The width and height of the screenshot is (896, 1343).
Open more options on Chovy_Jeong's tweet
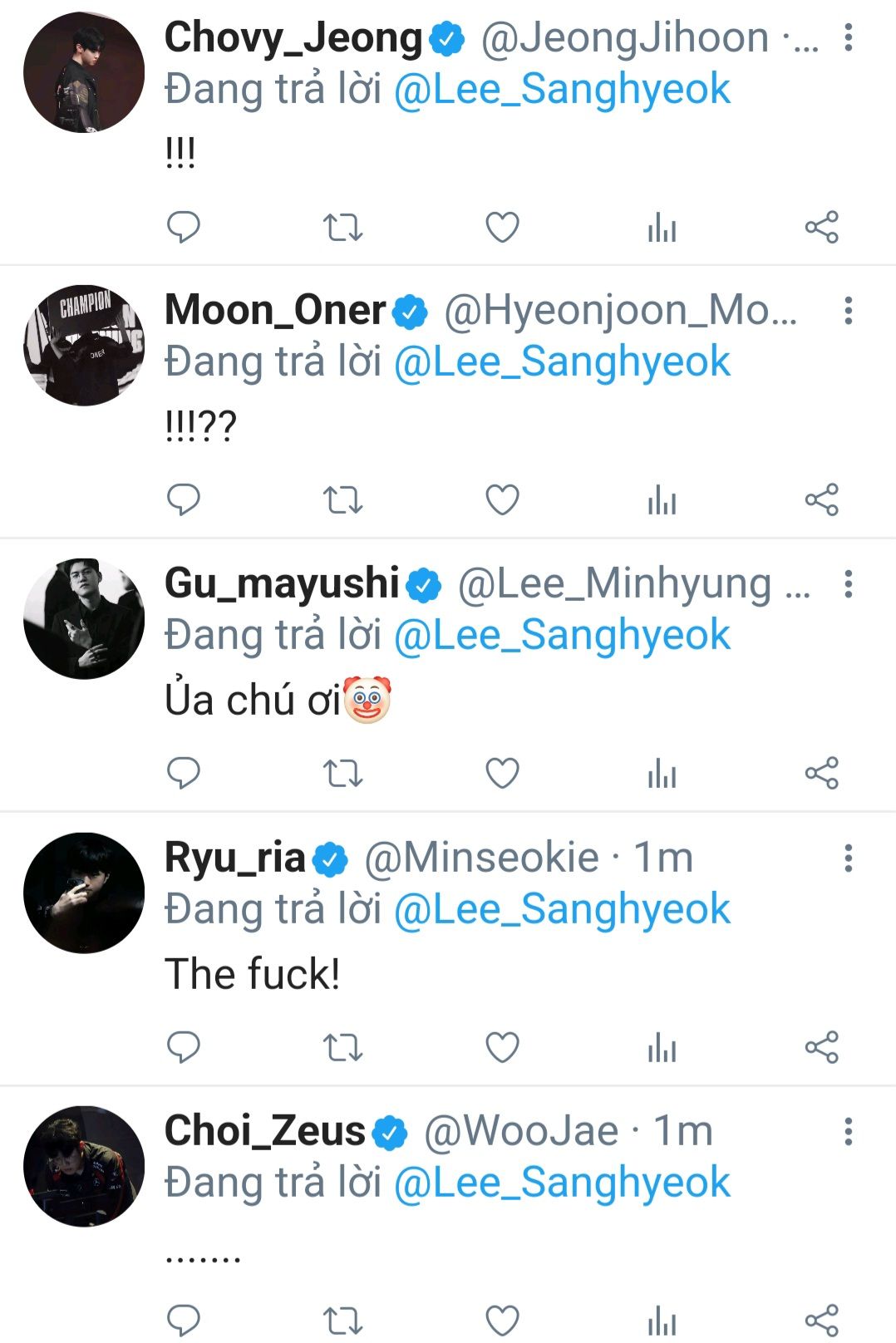tap(848, 37)
